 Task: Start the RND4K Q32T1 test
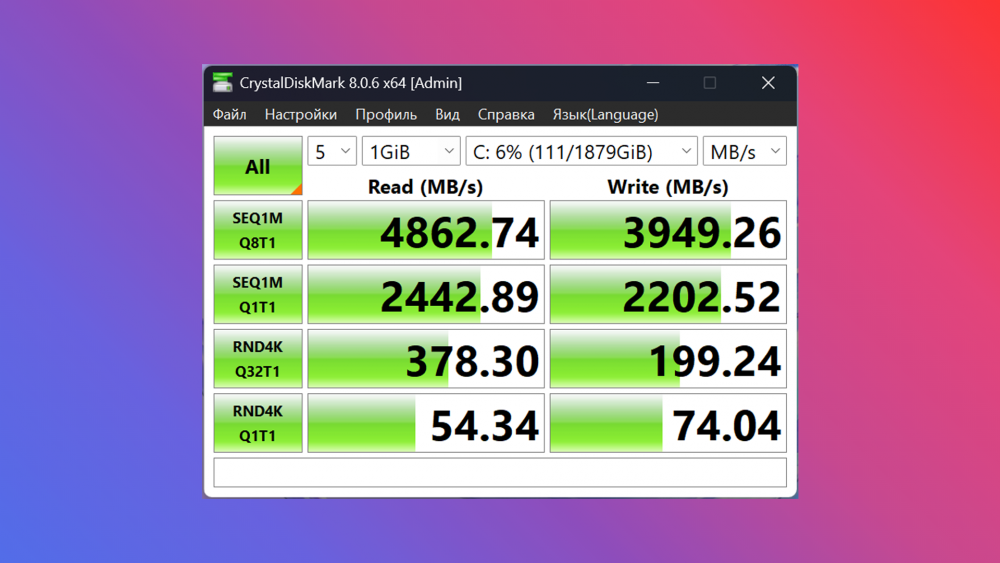pos(258,359)
